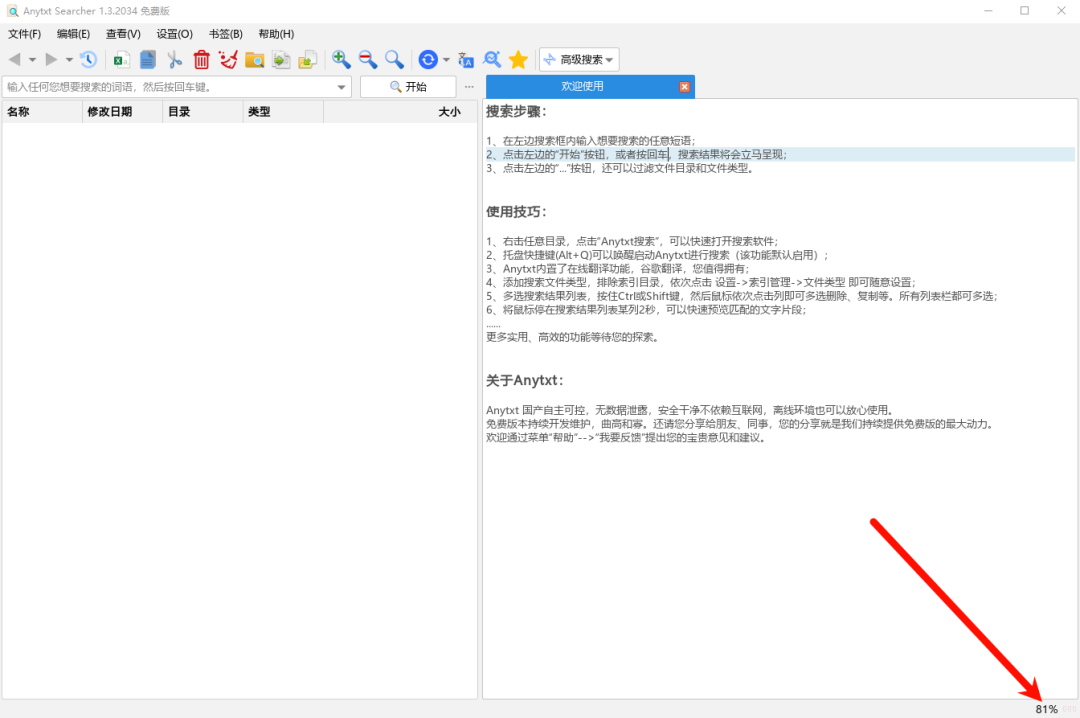
Task: Open the 设置(O) menu
Action: (x=174, y=34)
